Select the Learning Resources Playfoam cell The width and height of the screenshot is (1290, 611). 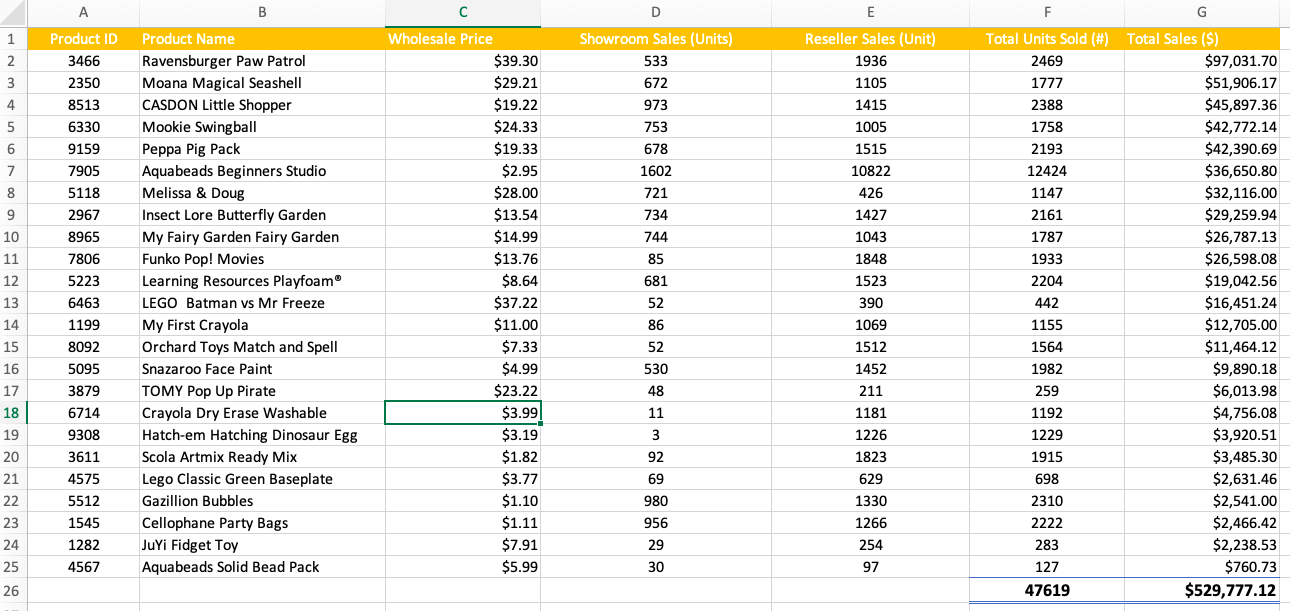pos(262,281)
